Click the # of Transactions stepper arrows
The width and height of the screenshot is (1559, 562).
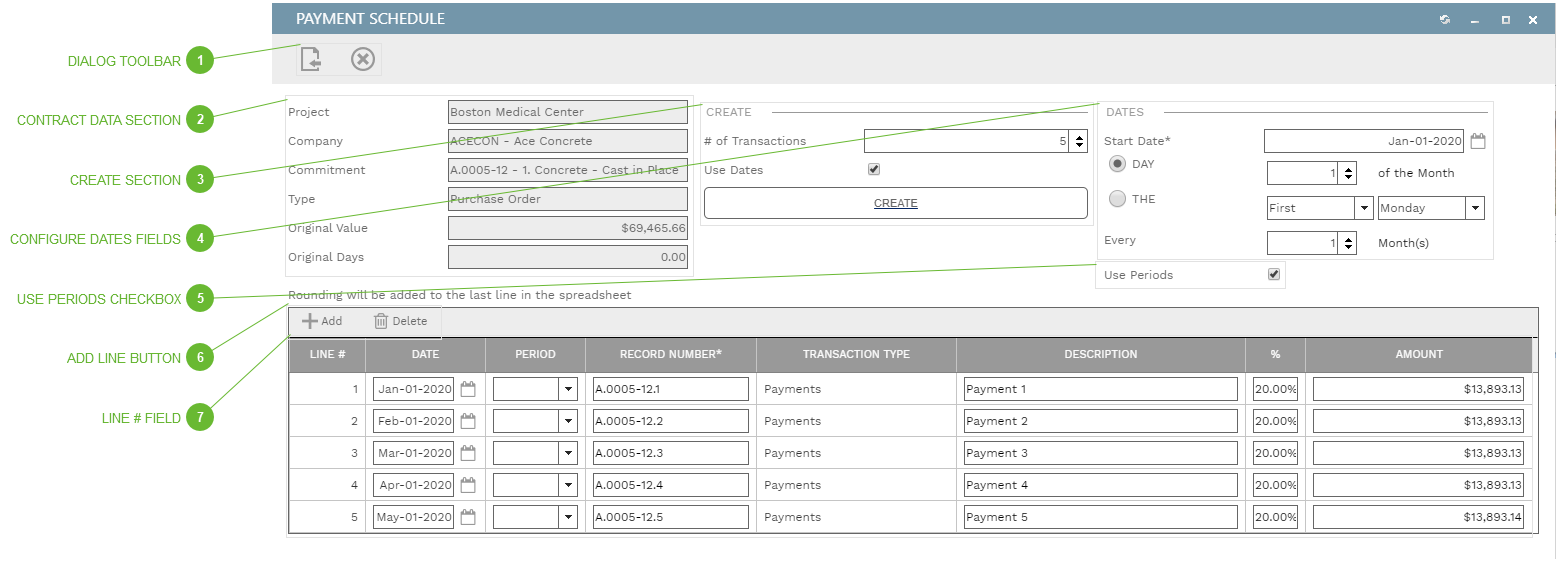click(1078, 141)
